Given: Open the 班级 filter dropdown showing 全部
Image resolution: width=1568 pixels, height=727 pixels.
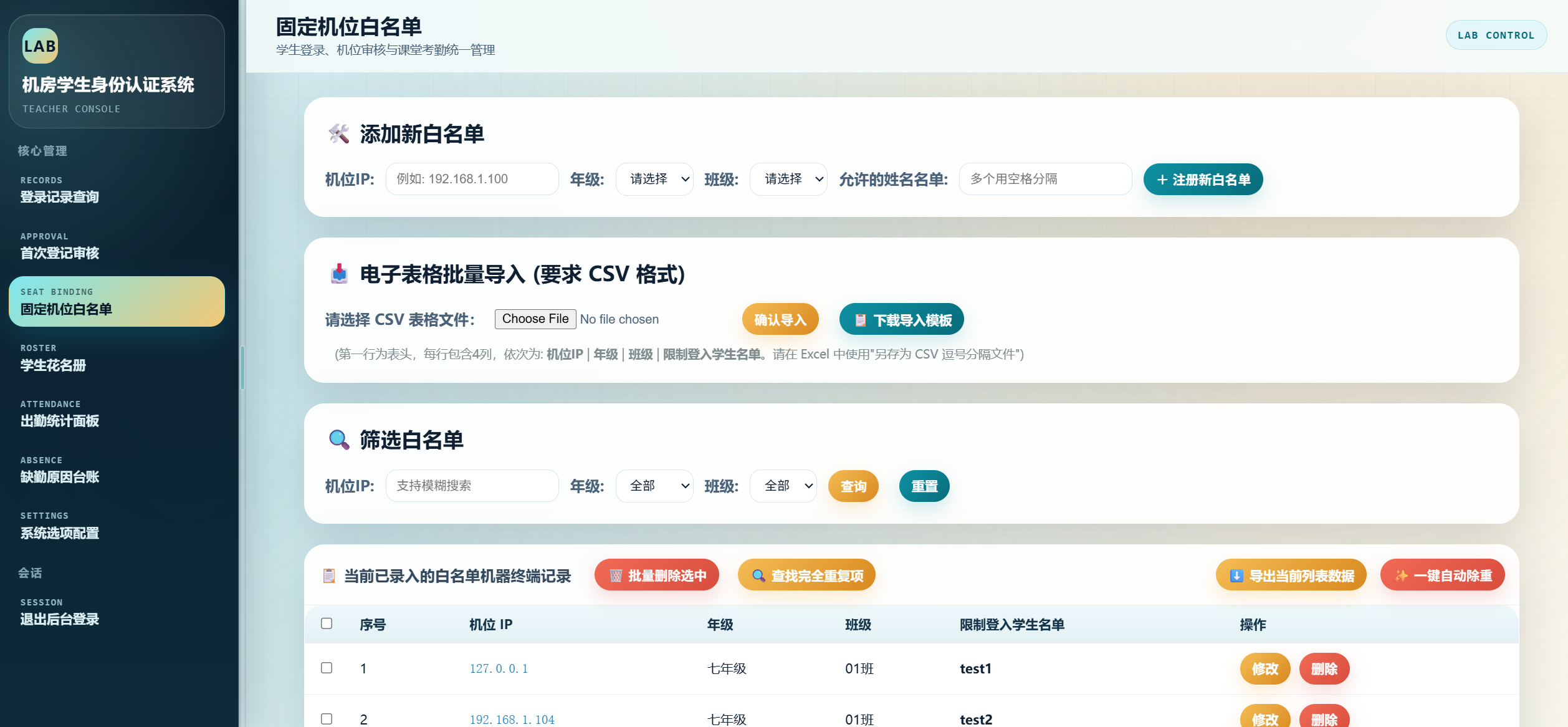Looking at the screenshot, I should (x=783, y=486).
